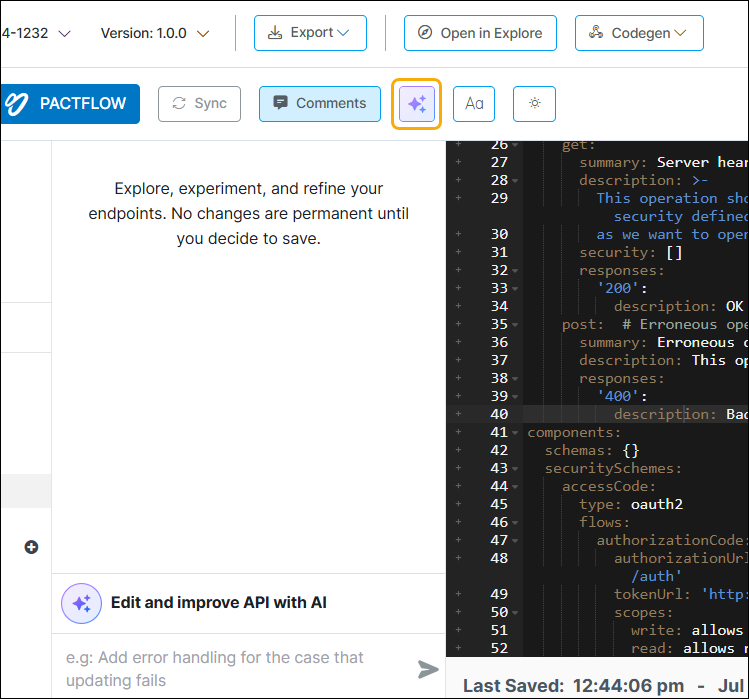The width and height of the screenshot is (749, 699).
Task: Open the AI assistant sparkle button in toolbar
Action: [x=417, y=104]
